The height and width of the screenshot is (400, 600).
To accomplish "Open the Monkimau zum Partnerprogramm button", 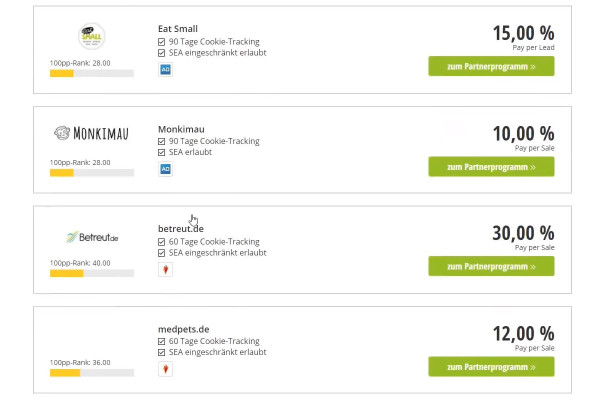I will click(491, 167).
